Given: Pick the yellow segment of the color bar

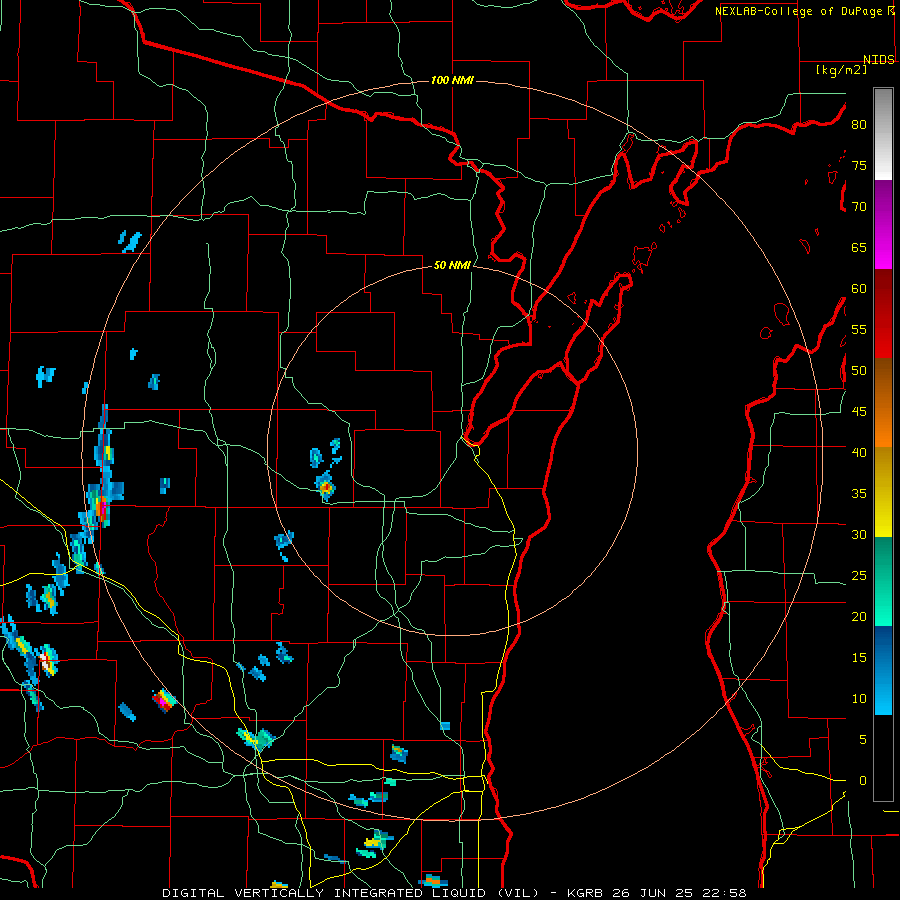Looking at the screenshot, I should (883, 492).
